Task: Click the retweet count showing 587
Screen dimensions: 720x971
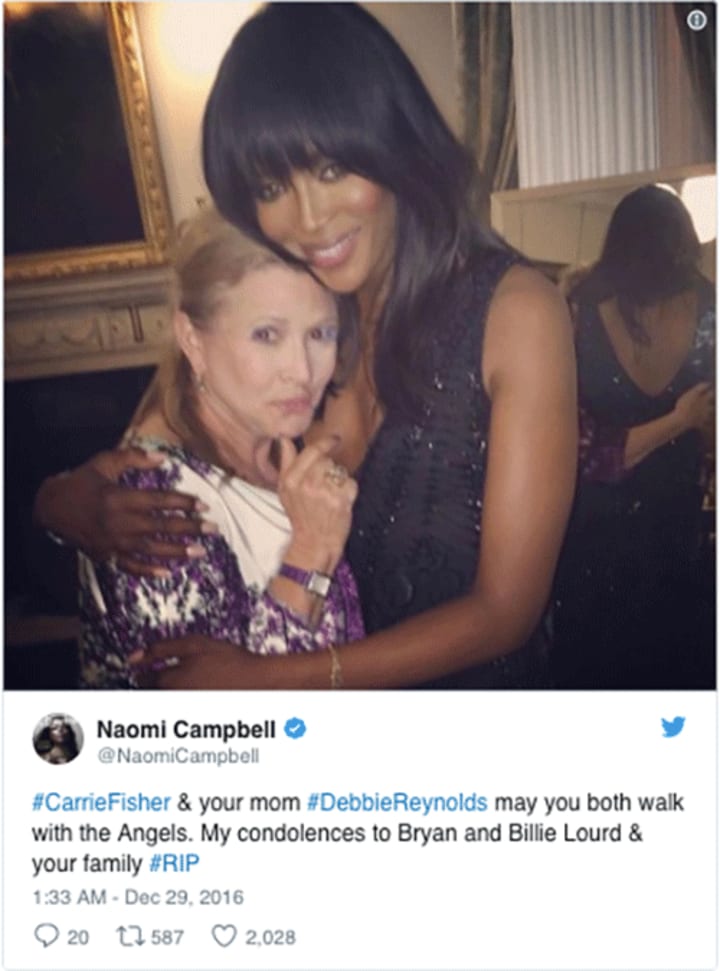Action: 167,937
